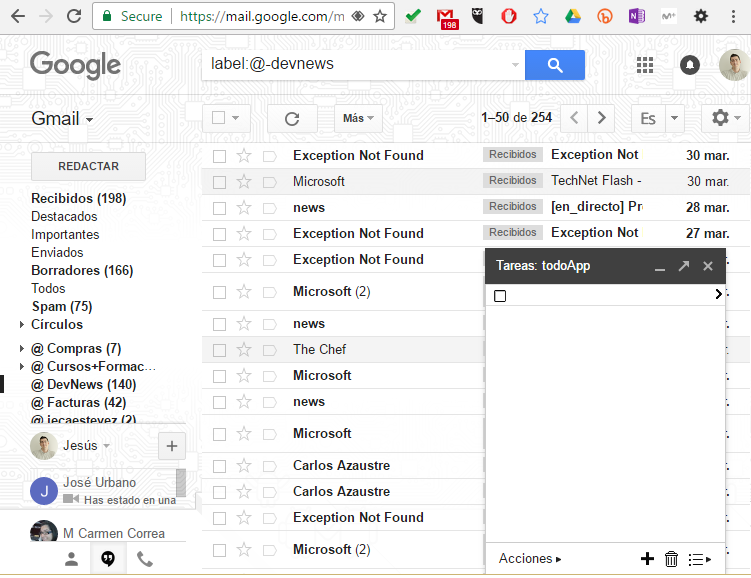Open the Gmail settings gear
This screenshot has height=578, width=751.
725,118
